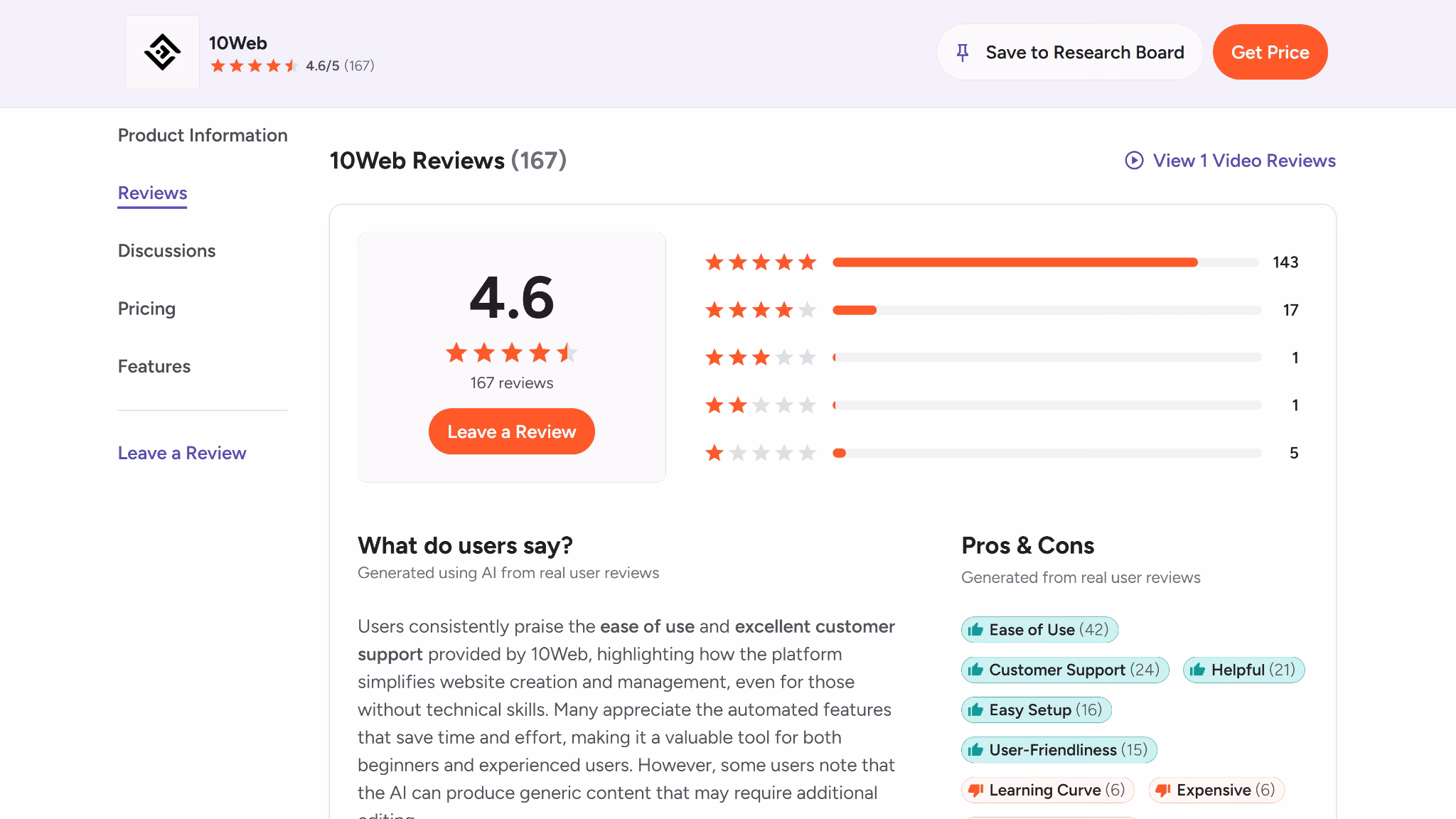Click sidebar Leave a Review link

coord(182,453)
